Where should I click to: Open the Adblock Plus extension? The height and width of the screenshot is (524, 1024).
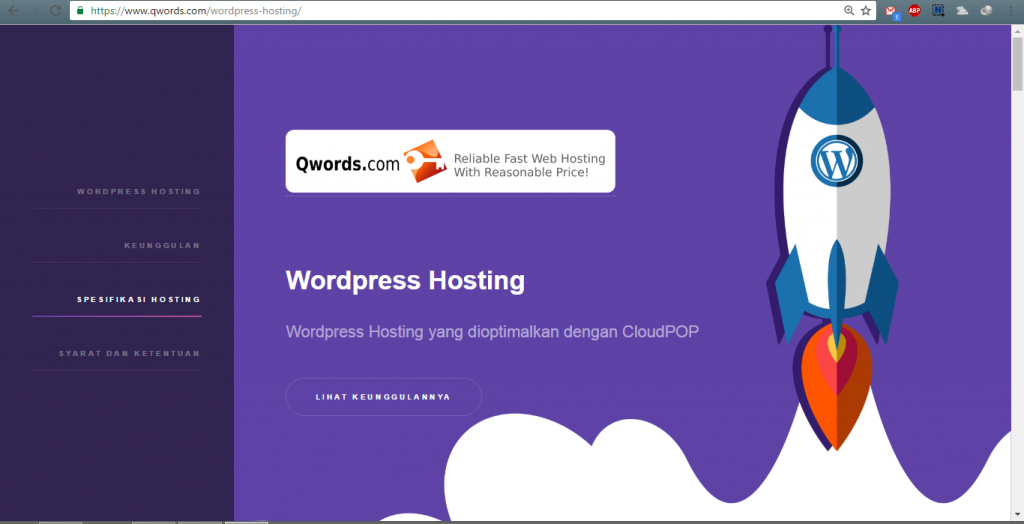(914, 11)
